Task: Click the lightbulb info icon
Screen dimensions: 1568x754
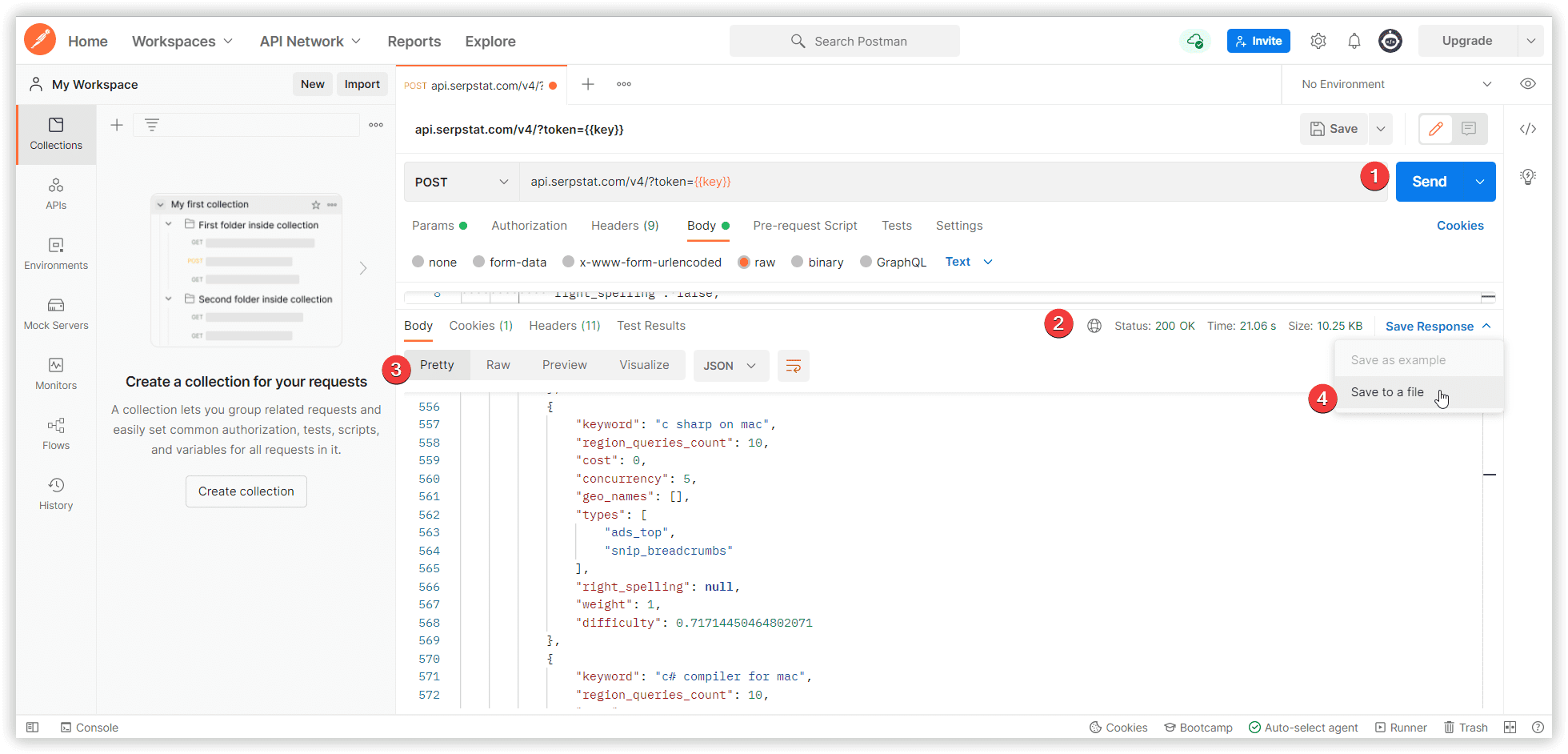Action: pyautogui.click(x=1528, y=177)
